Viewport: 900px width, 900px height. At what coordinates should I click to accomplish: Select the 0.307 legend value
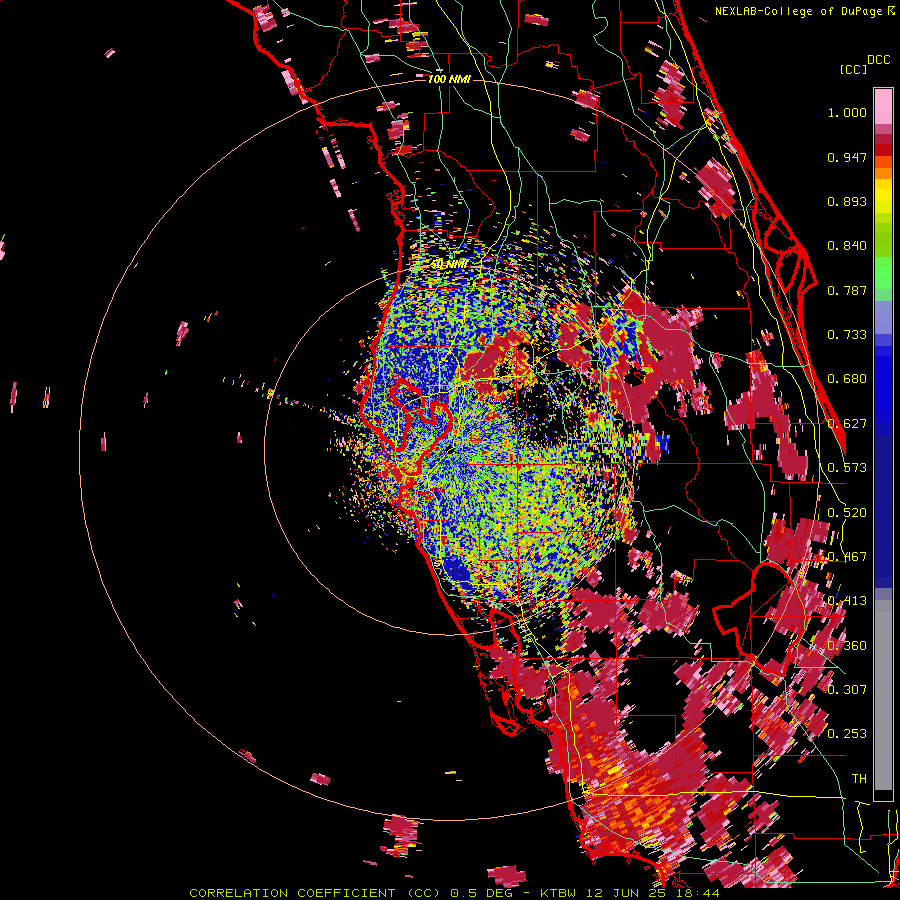[x=847, y=689]
